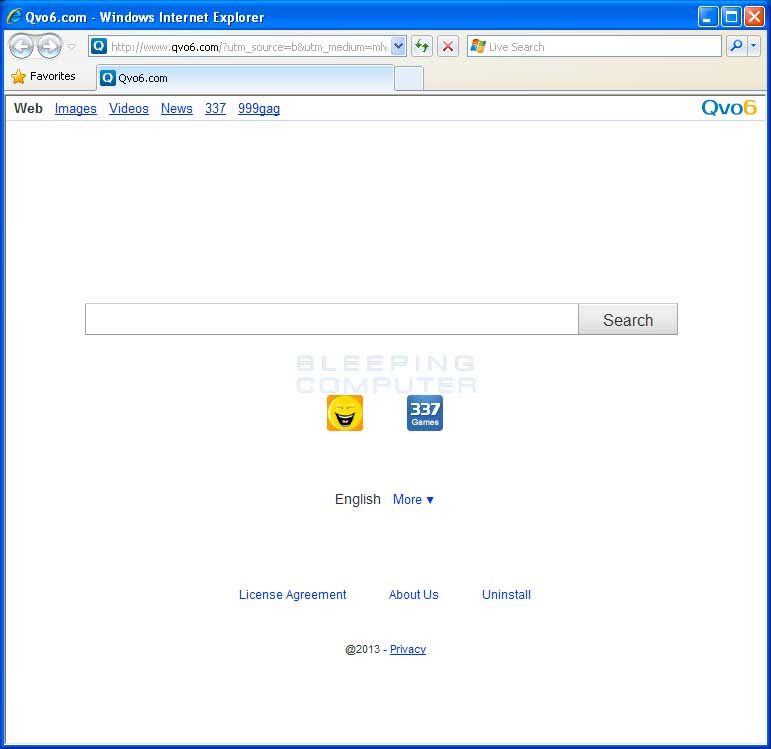Open a blank new tab
The image size is (771, 749).
click(x=408, y=78)
